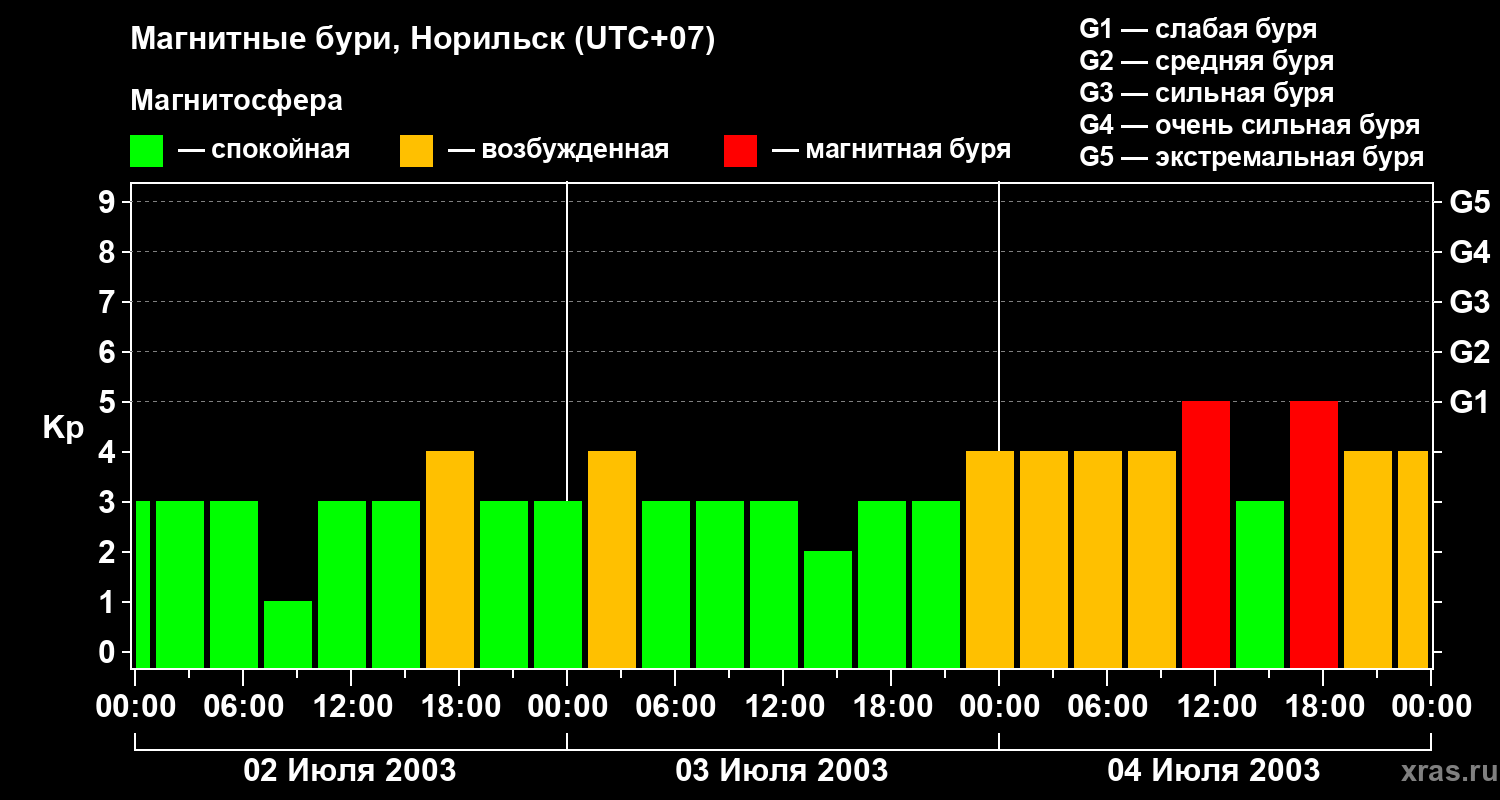This screenshot has height=800, width=1500.
Task: Click the '18:00' time label above 02 Июля
Action: click(459, 706)
